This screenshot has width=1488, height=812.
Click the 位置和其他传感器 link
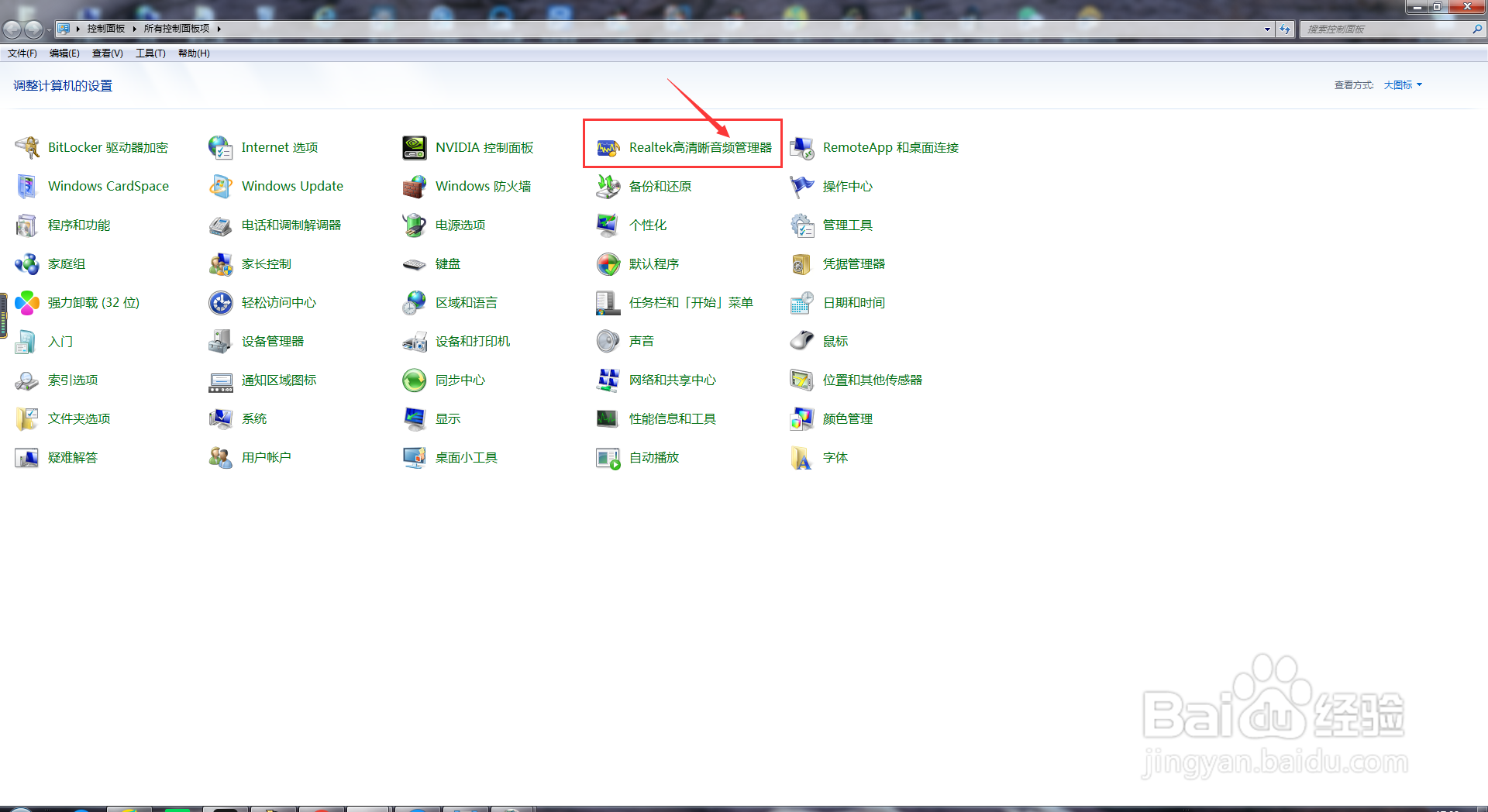873,380
